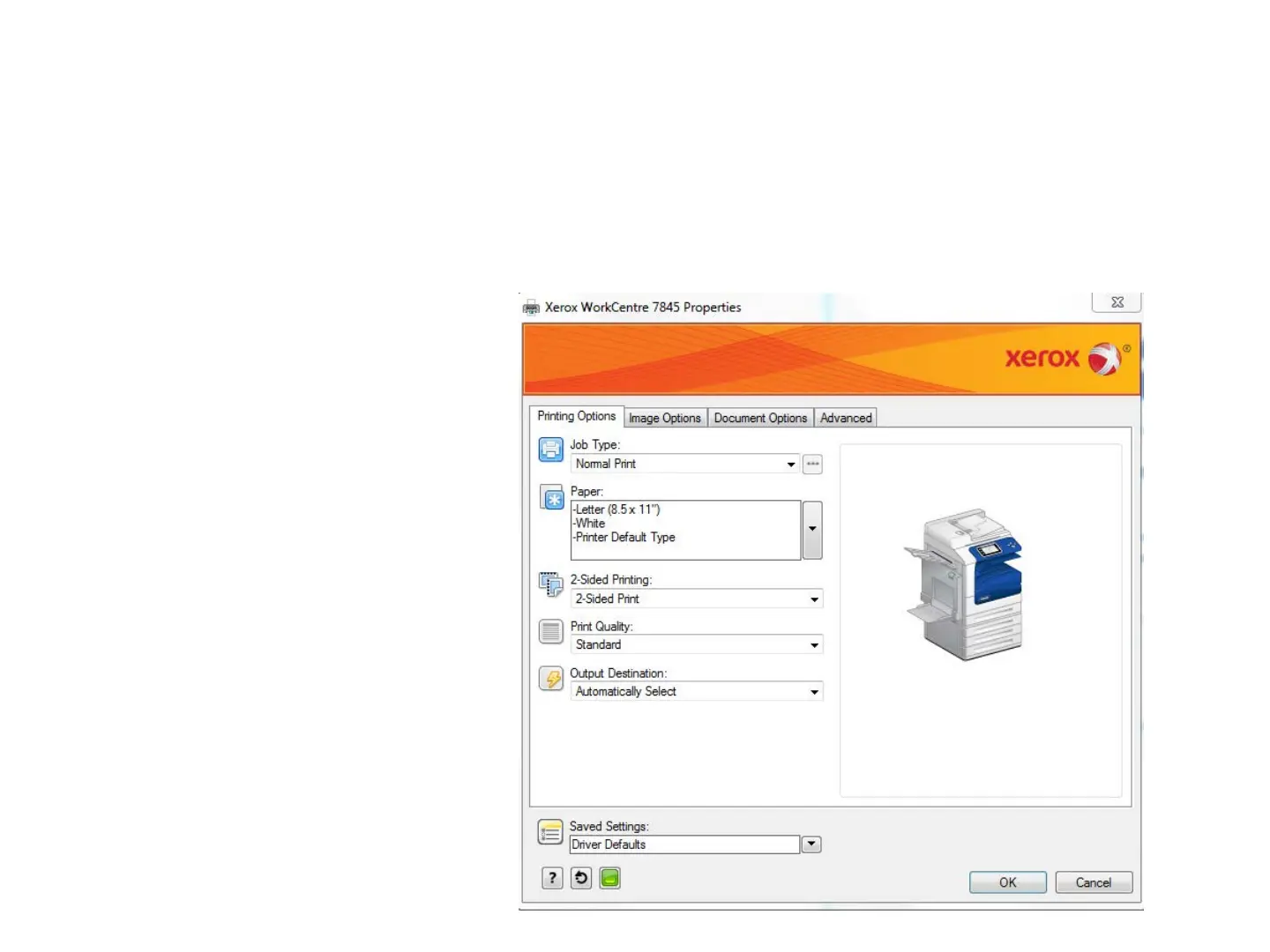
Task: Switch to the Document Options tab
Action: (x=760, y=418)
